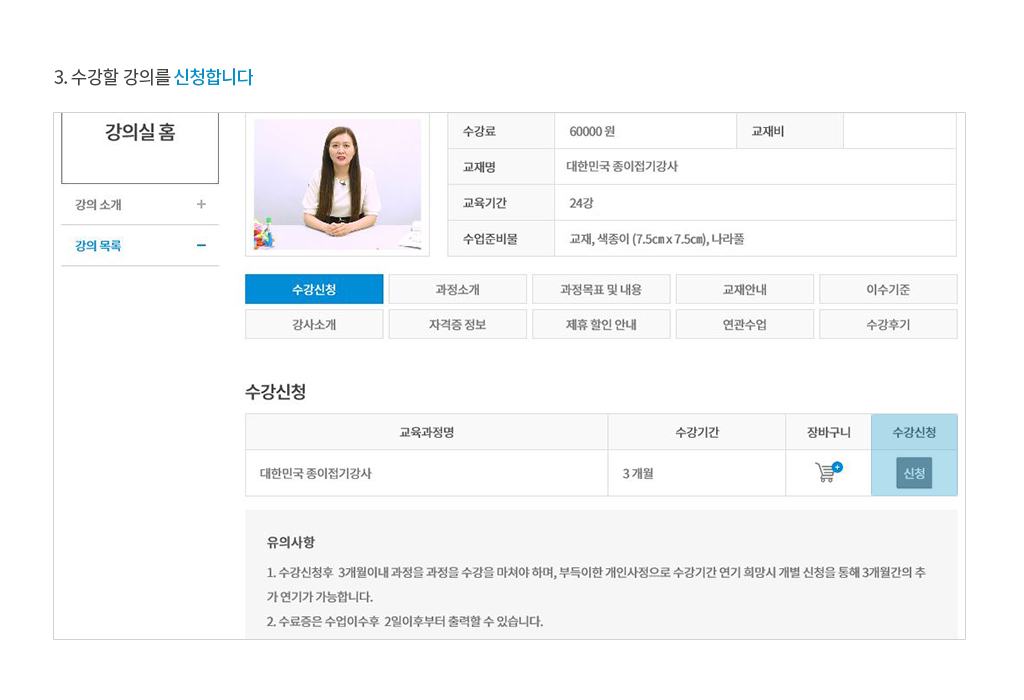Open the 강의 소개 sidebar item

[x=99, y=205]
